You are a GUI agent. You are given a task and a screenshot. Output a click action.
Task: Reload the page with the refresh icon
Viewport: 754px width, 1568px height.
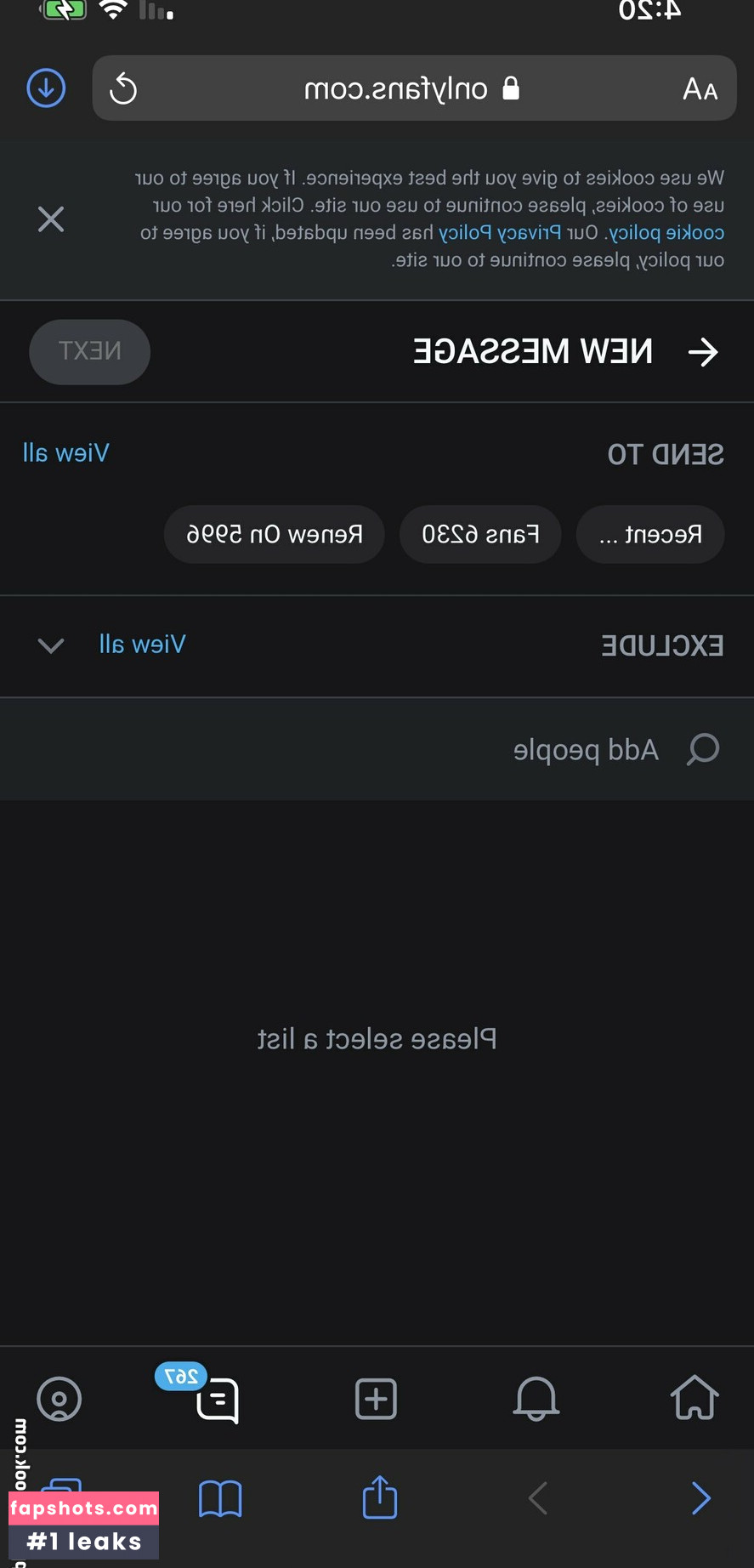123,88
